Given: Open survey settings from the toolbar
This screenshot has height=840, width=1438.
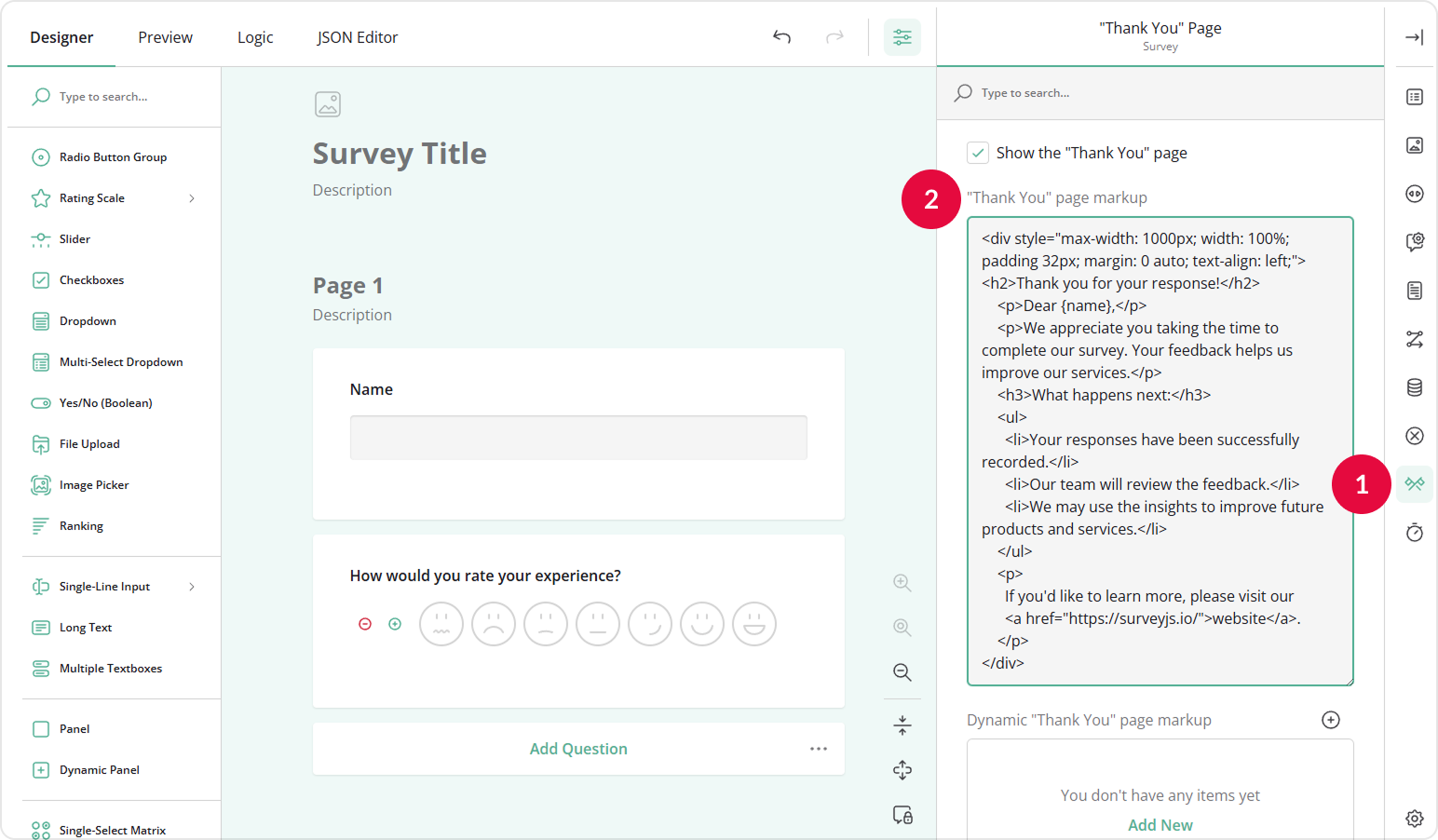Looking at the screenshot, I should pyautogui.click(x=902, y=36).
